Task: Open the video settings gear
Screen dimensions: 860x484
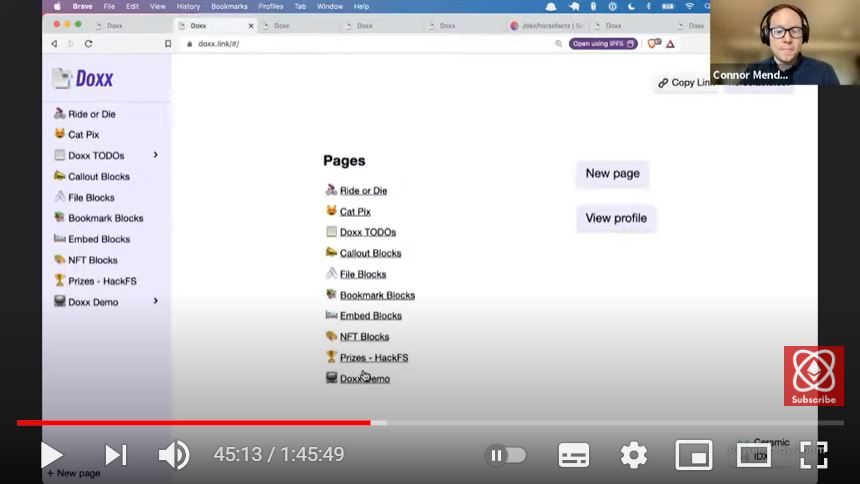Action: click(633, 455)
